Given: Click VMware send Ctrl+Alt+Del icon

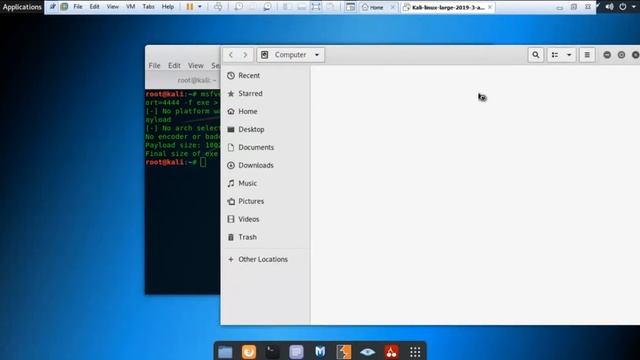Looking at the screenshot, I should pyautogui.click(x=218, y=7).
